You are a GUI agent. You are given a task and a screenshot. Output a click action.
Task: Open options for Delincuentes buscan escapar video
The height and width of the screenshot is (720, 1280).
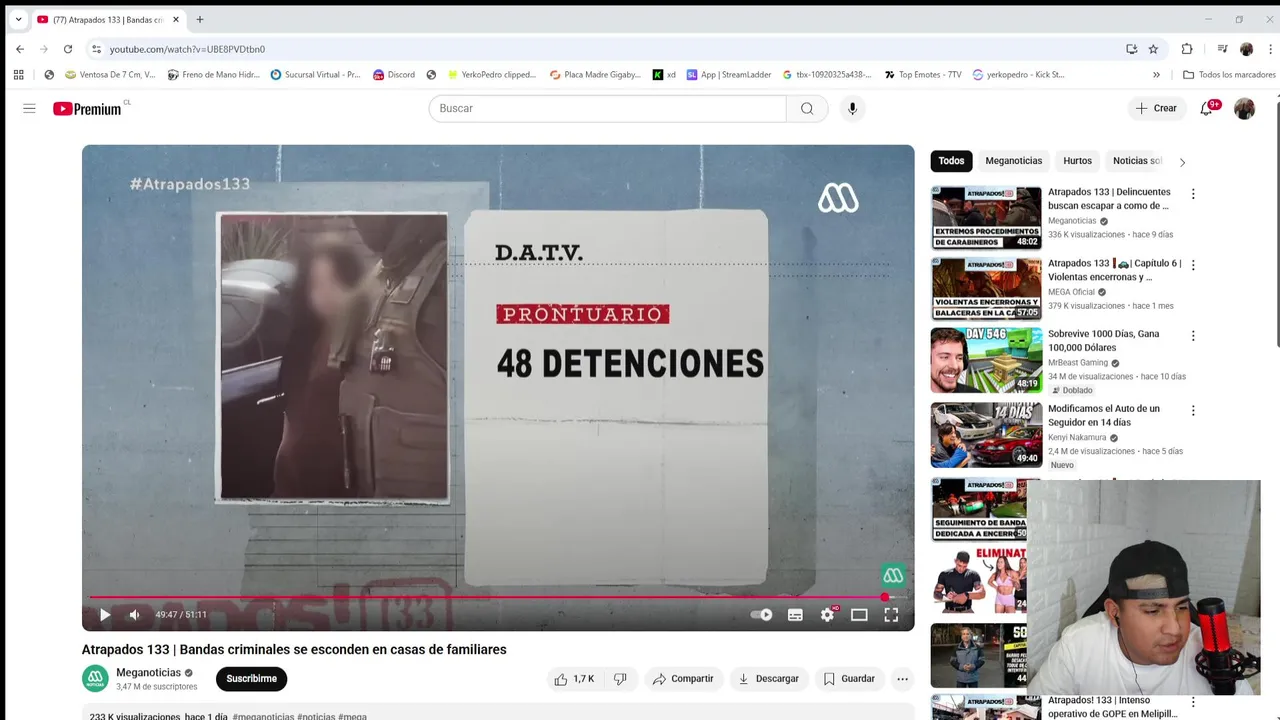tap(1192, 194)
